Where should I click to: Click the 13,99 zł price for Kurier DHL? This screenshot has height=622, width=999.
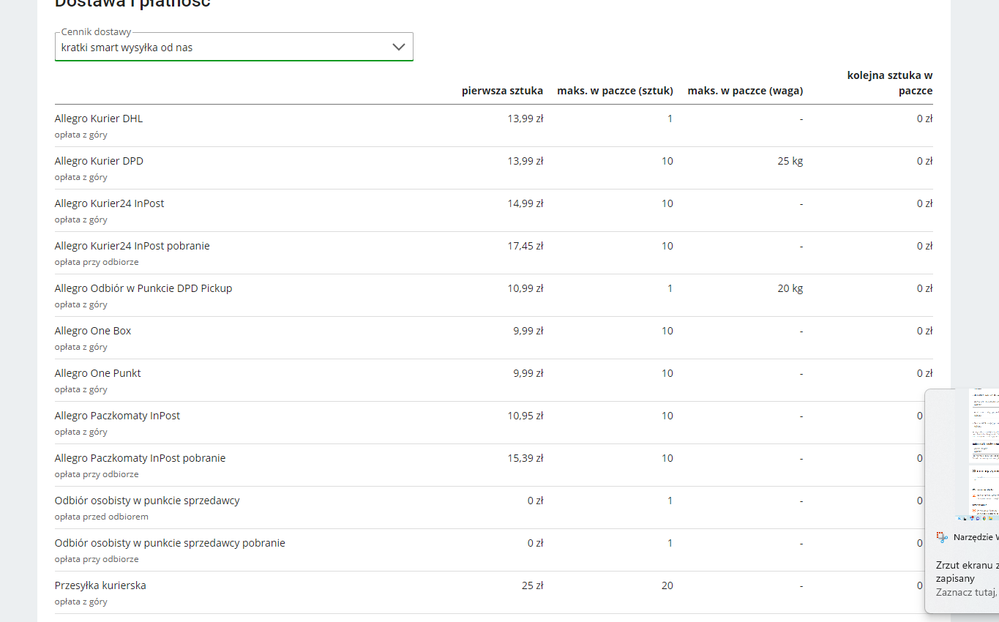(525, 119)
